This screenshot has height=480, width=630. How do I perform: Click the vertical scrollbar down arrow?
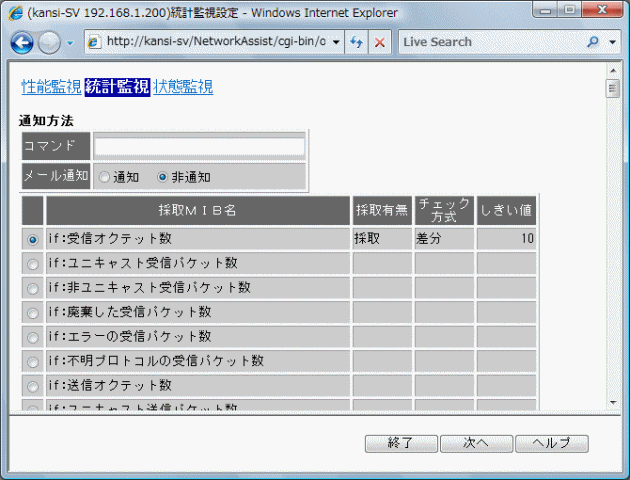(613, 402)
